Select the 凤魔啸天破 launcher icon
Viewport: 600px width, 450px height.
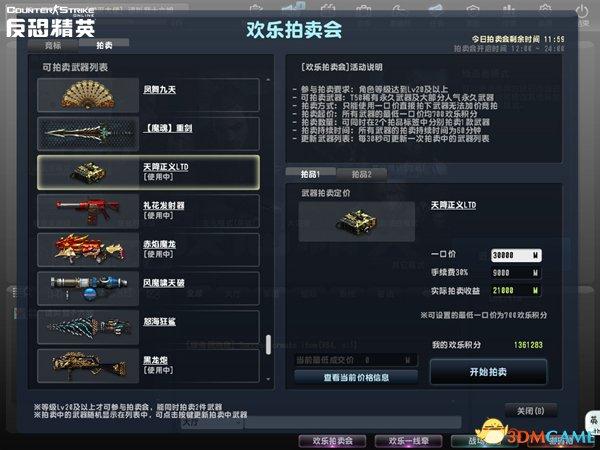[x=88, y=288]
